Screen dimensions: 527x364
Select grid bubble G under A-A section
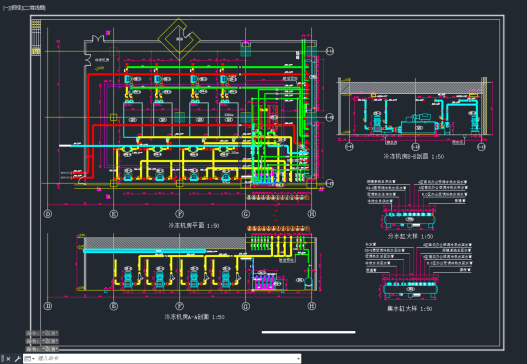(246, 306)
